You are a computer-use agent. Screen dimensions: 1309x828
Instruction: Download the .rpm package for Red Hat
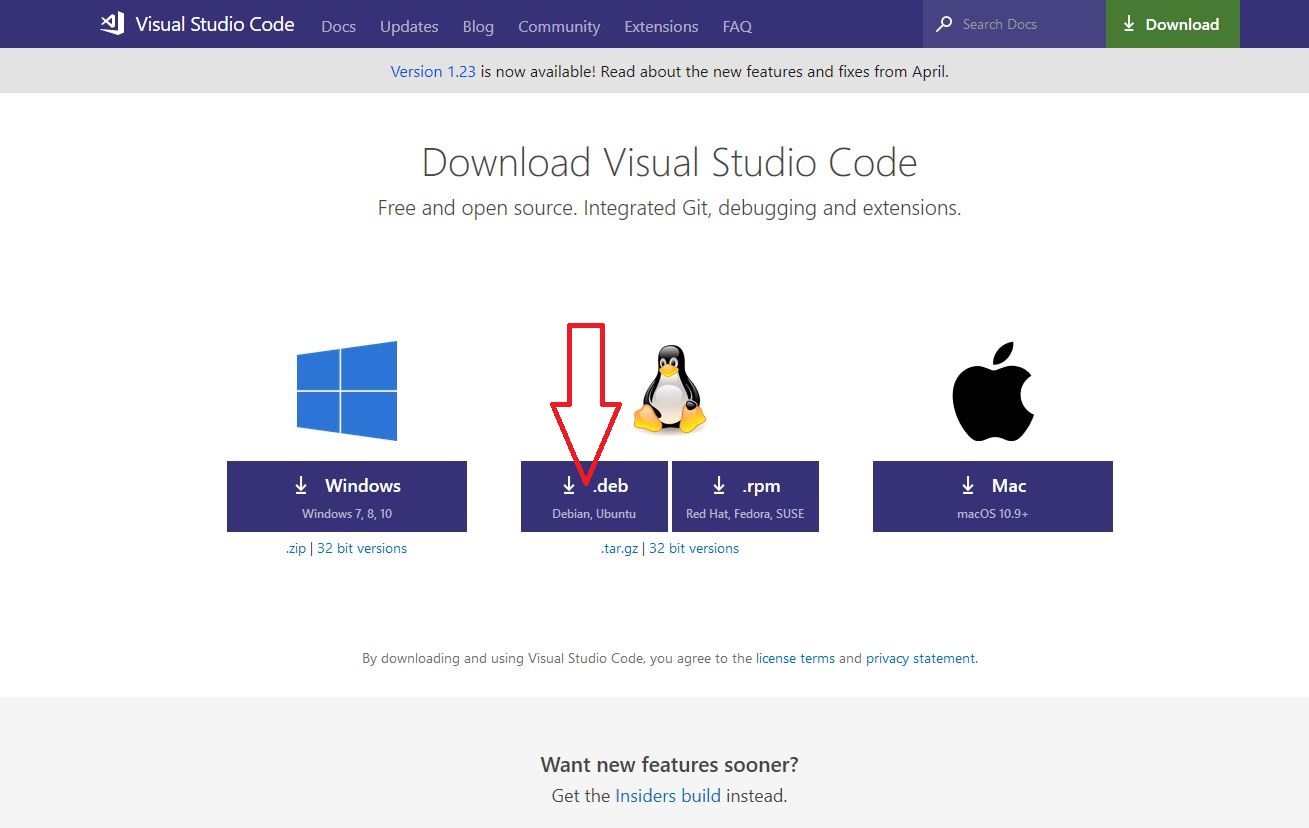pyautogui.click(x=745, y=496)
